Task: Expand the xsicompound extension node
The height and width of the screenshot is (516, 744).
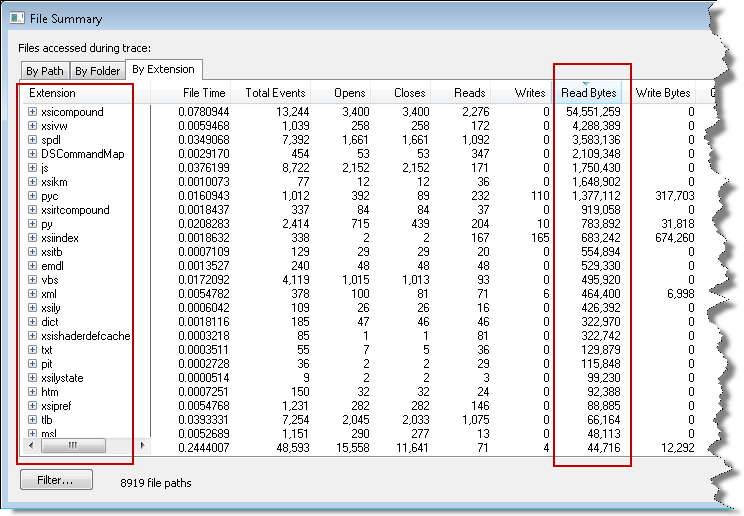Action: click(33, 112)
